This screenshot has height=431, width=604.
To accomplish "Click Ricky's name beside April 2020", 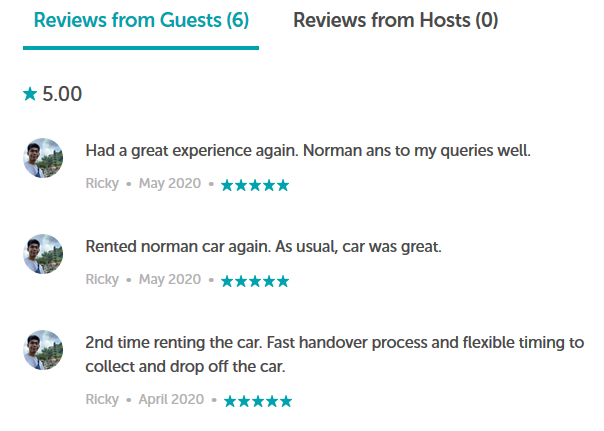I will [x=102, y=399].
